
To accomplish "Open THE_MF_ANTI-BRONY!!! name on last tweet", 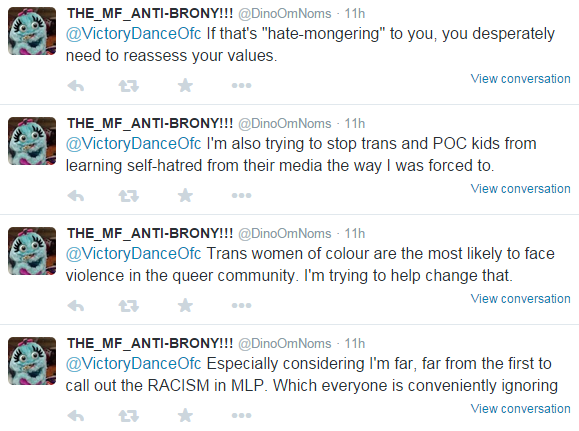I will pyautogui.click(x=150, y=343).
